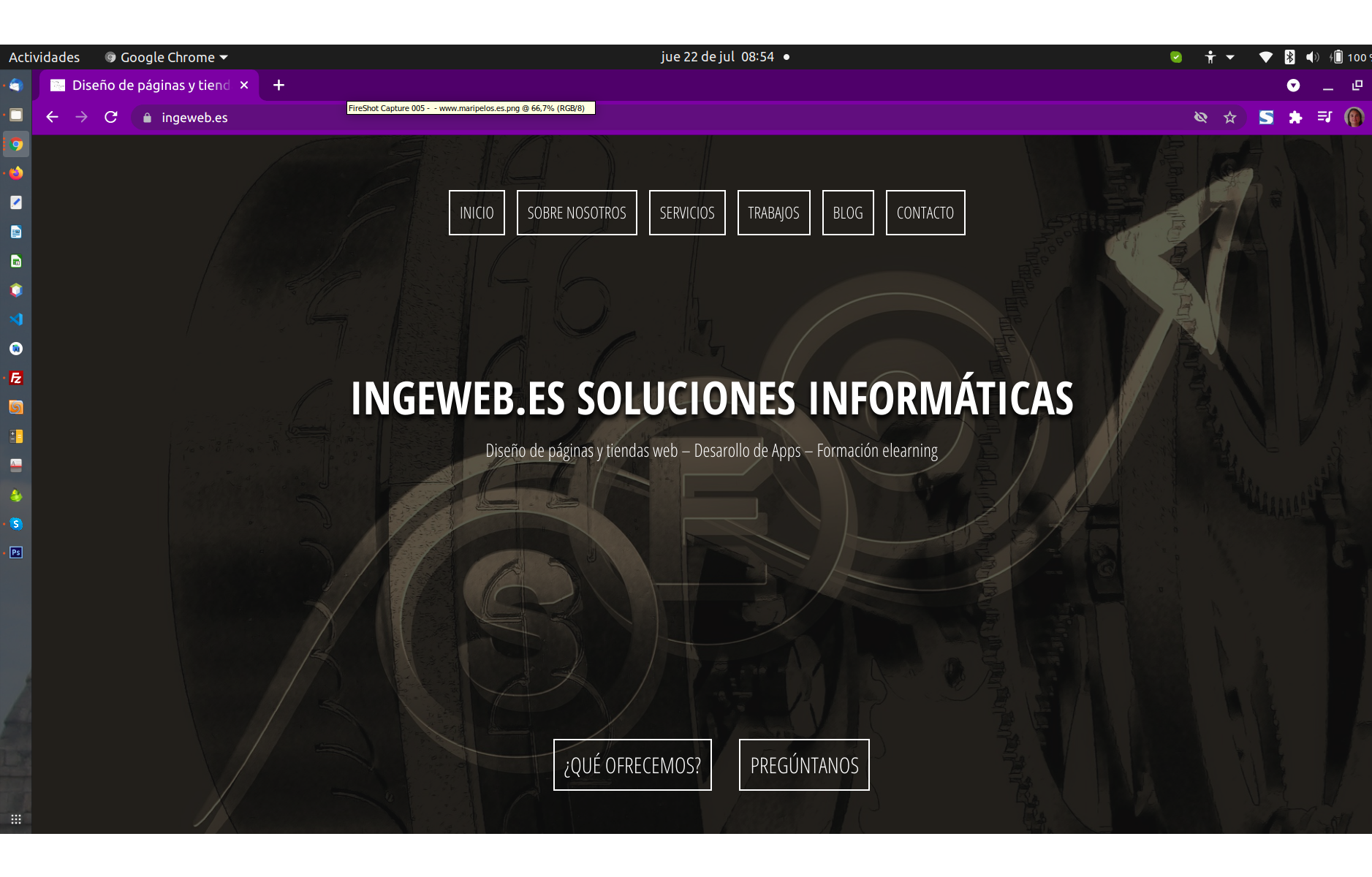
Task: View site security info via lock icon
Action: 147,118
